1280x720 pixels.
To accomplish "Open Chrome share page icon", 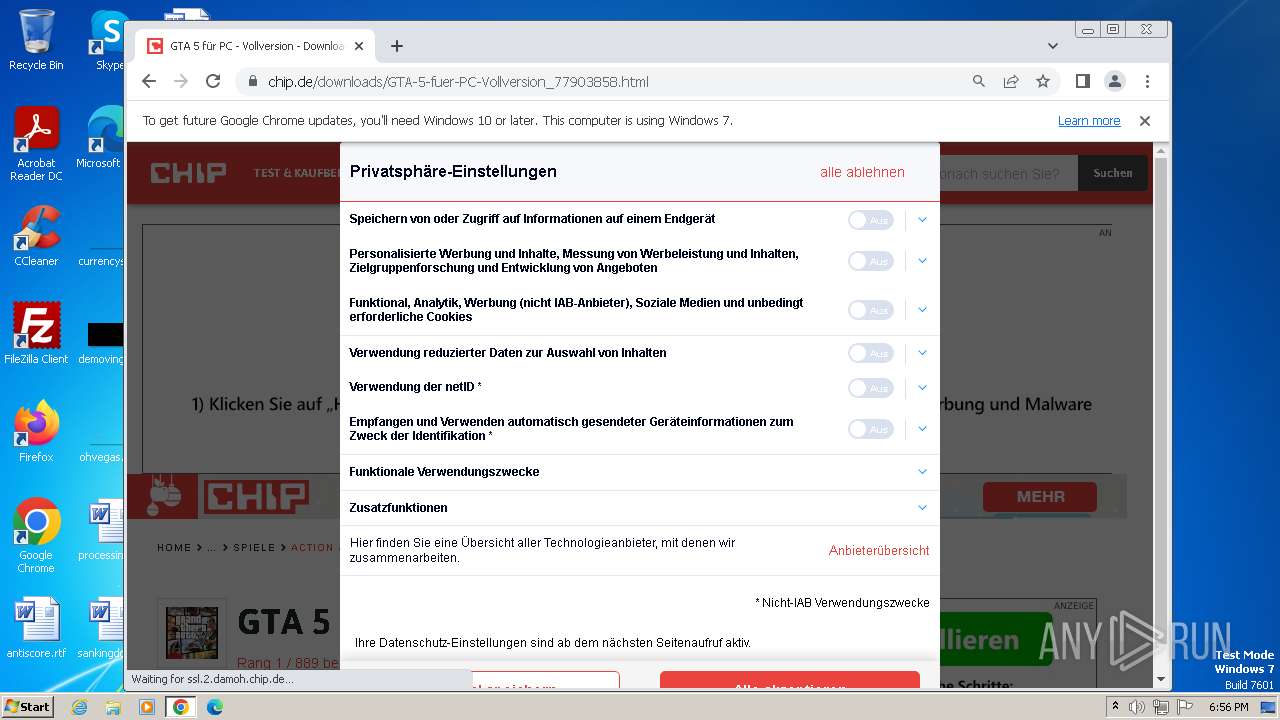I will (x=1011, y=82).
